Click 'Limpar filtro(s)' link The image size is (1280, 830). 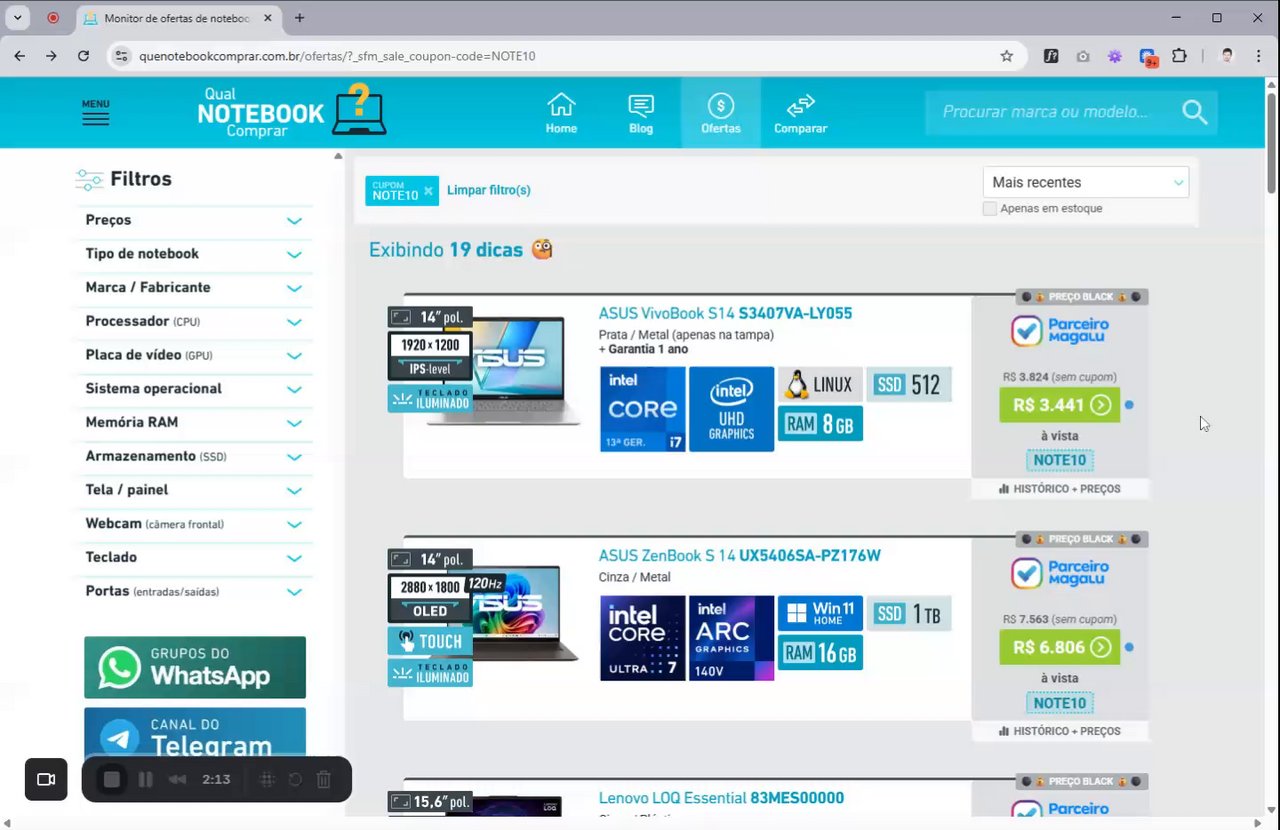click(488, 190)
